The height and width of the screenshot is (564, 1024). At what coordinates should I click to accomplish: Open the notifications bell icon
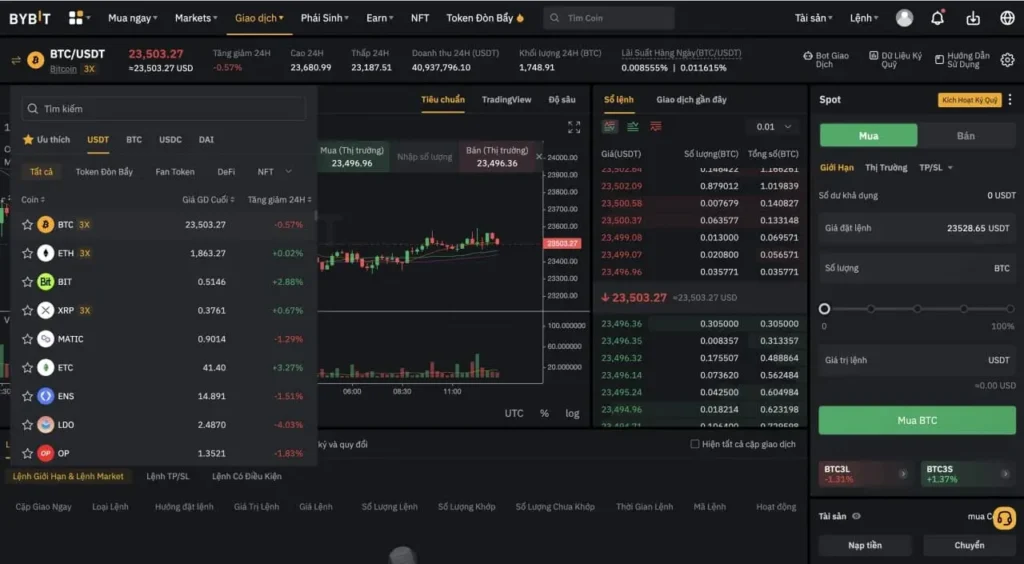coord(938,18)
